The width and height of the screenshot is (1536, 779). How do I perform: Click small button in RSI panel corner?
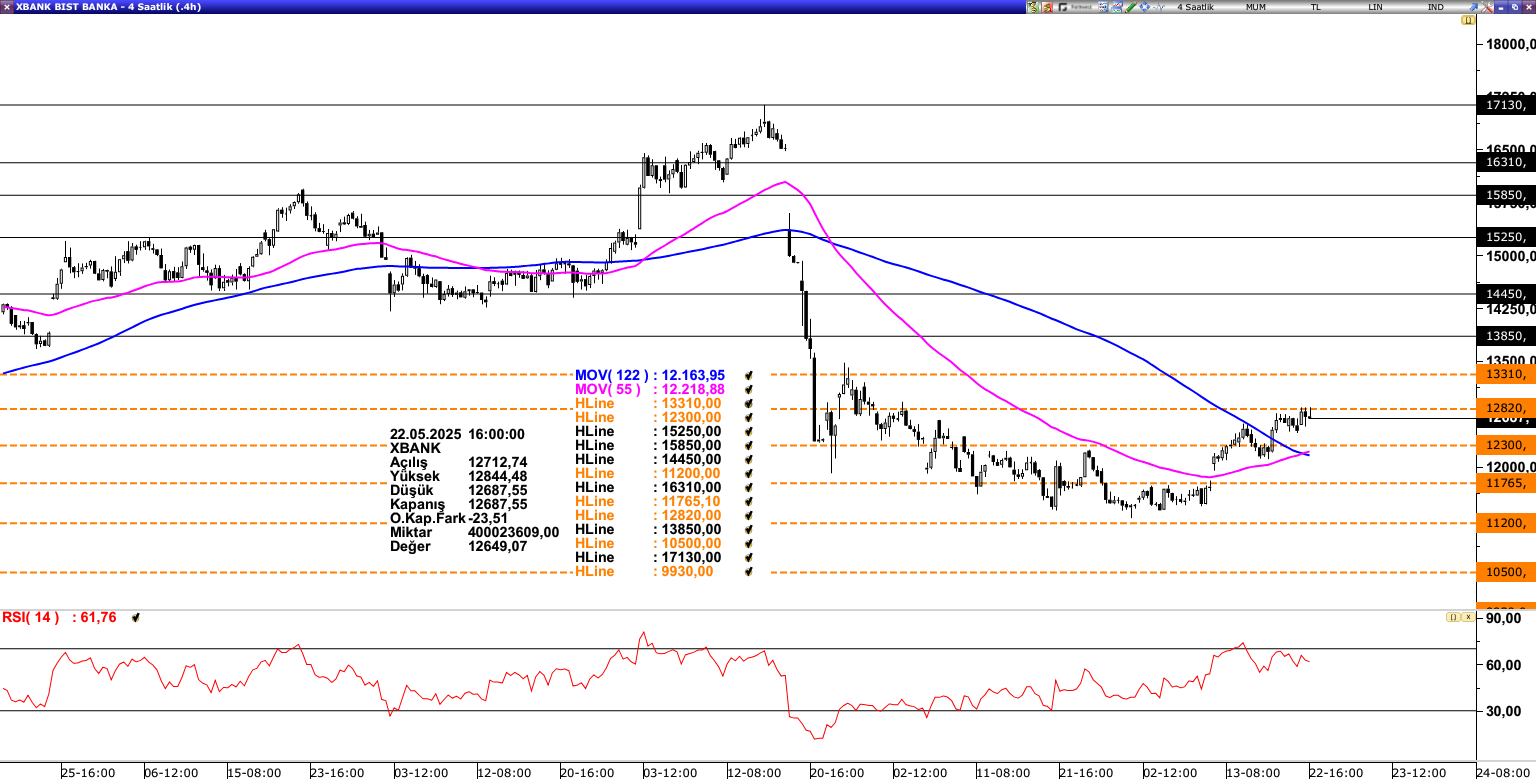(x=1453, y=617)
